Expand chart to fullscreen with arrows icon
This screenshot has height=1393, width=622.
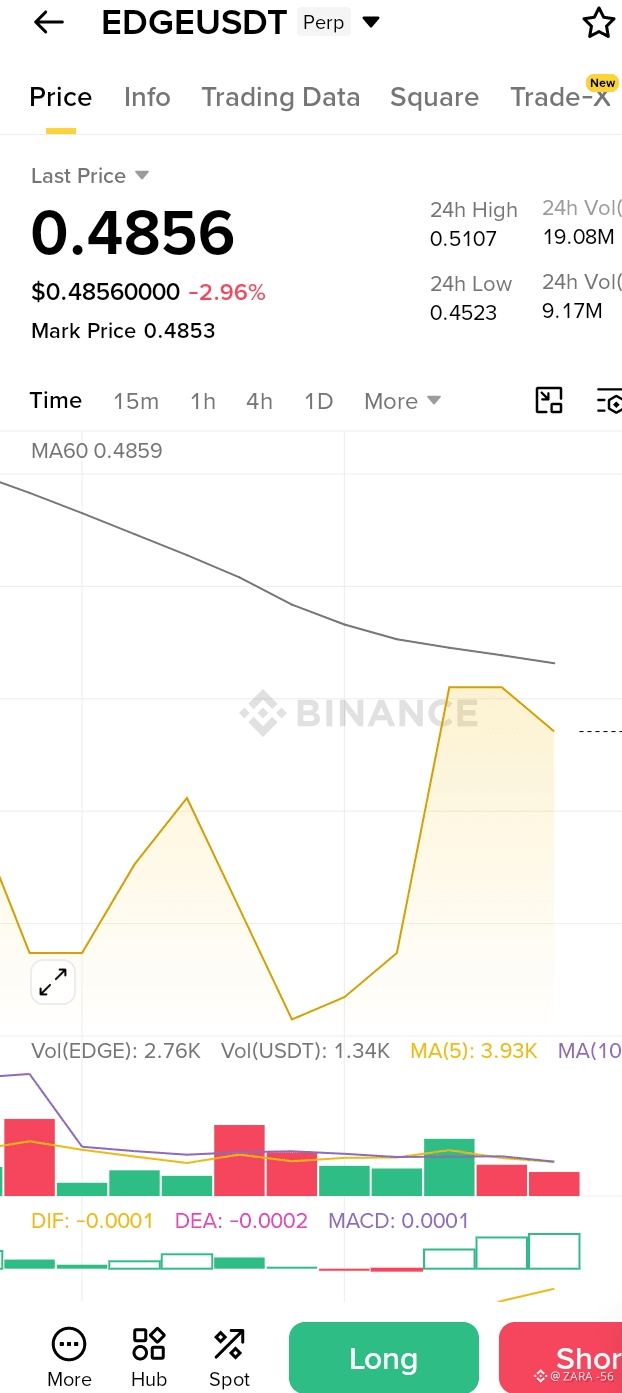53,982
